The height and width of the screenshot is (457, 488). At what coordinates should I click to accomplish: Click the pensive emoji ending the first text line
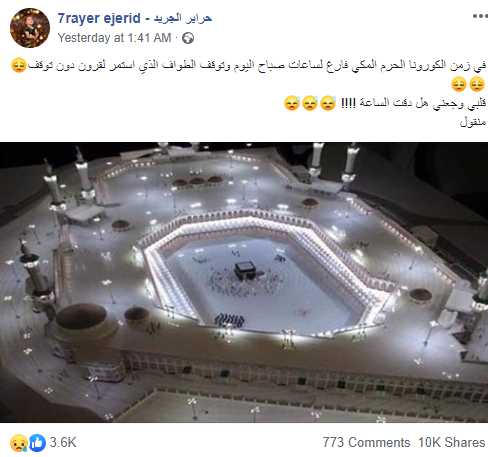point(19,65)
